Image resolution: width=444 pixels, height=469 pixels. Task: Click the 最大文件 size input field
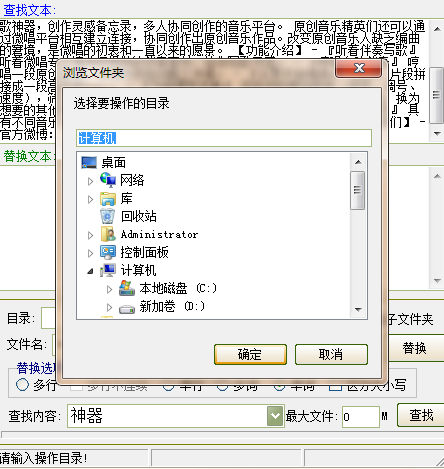(361, 416)
